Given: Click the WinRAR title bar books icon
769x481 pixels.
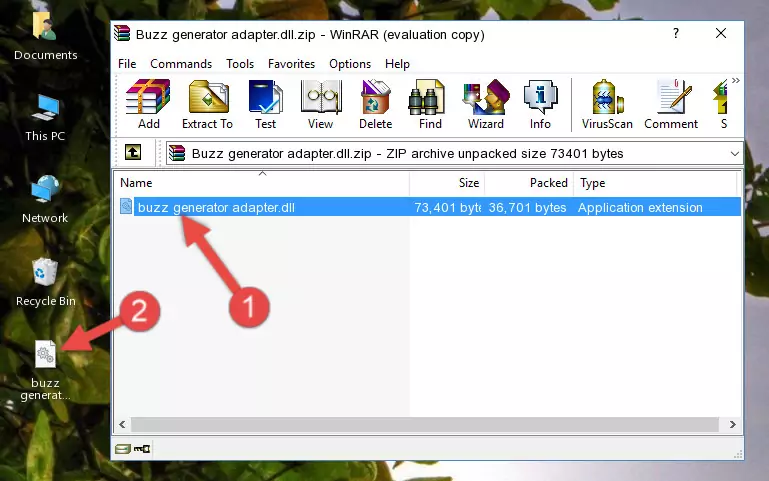Looking at the screenshot, I should pyautogui.click(x=122, y=34).
